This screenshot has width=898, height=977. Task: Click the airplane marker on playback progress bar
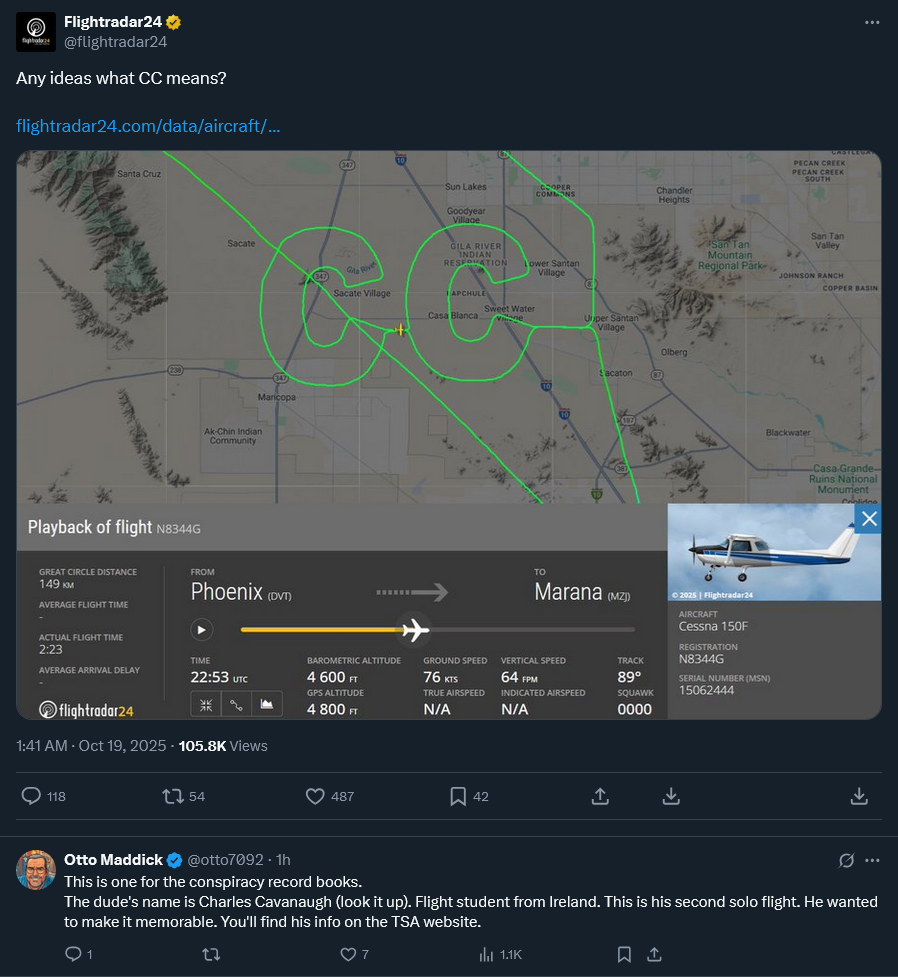[414, 630]
